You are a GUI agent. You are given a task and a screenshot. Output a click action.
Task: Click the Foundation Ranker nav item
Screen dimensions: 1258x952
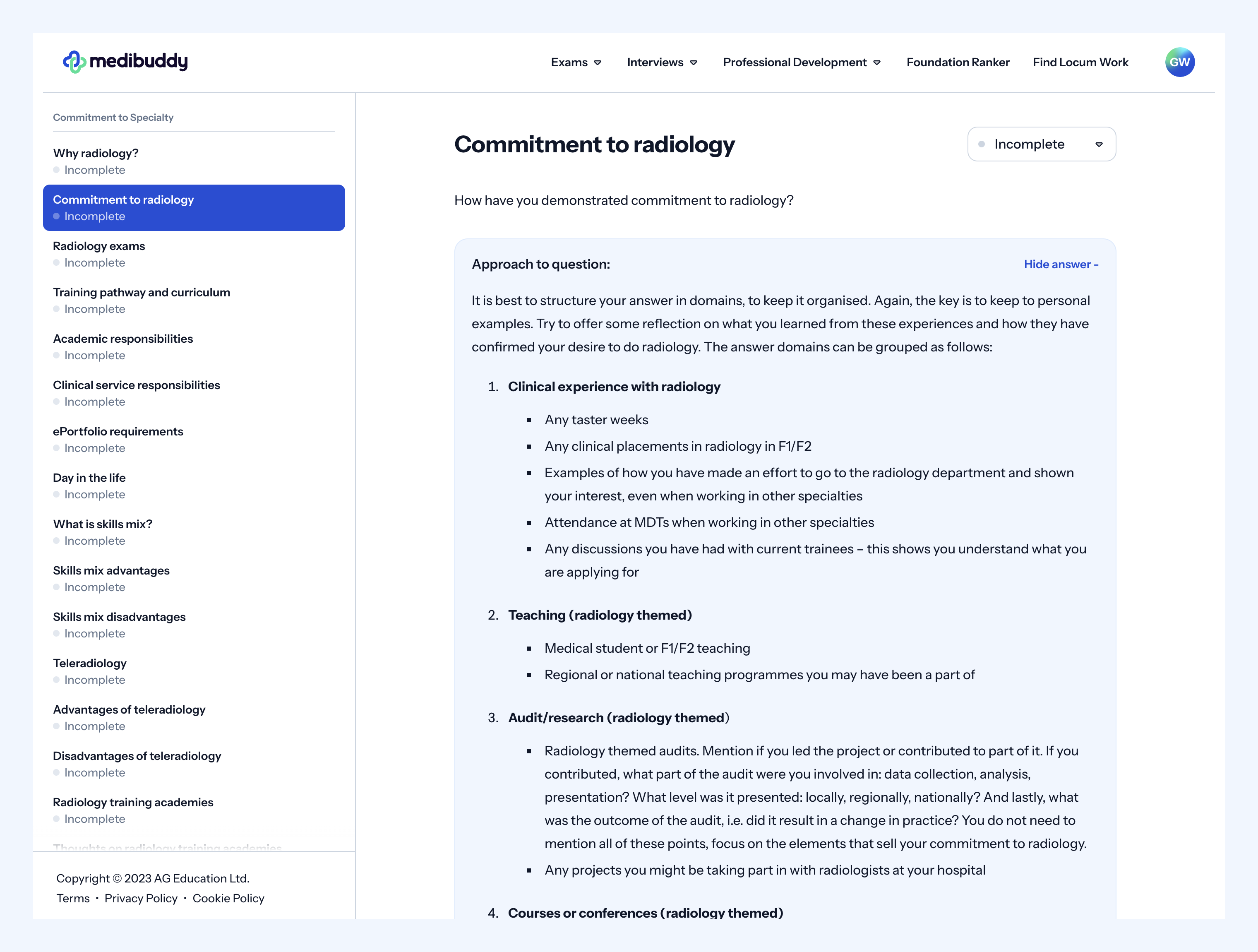958,62
